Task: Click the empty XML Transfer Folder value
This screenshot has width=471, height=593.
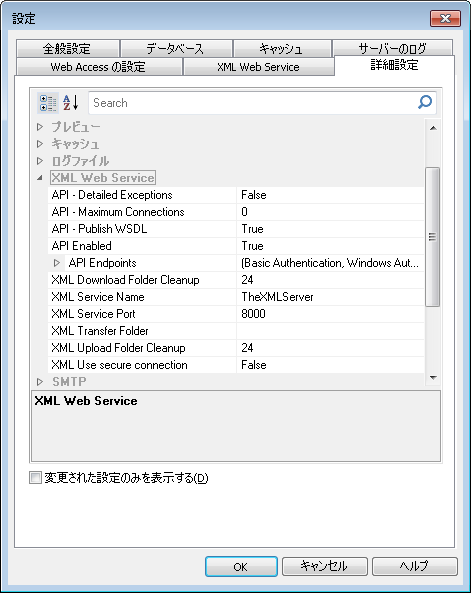Action: click(330, 331)
